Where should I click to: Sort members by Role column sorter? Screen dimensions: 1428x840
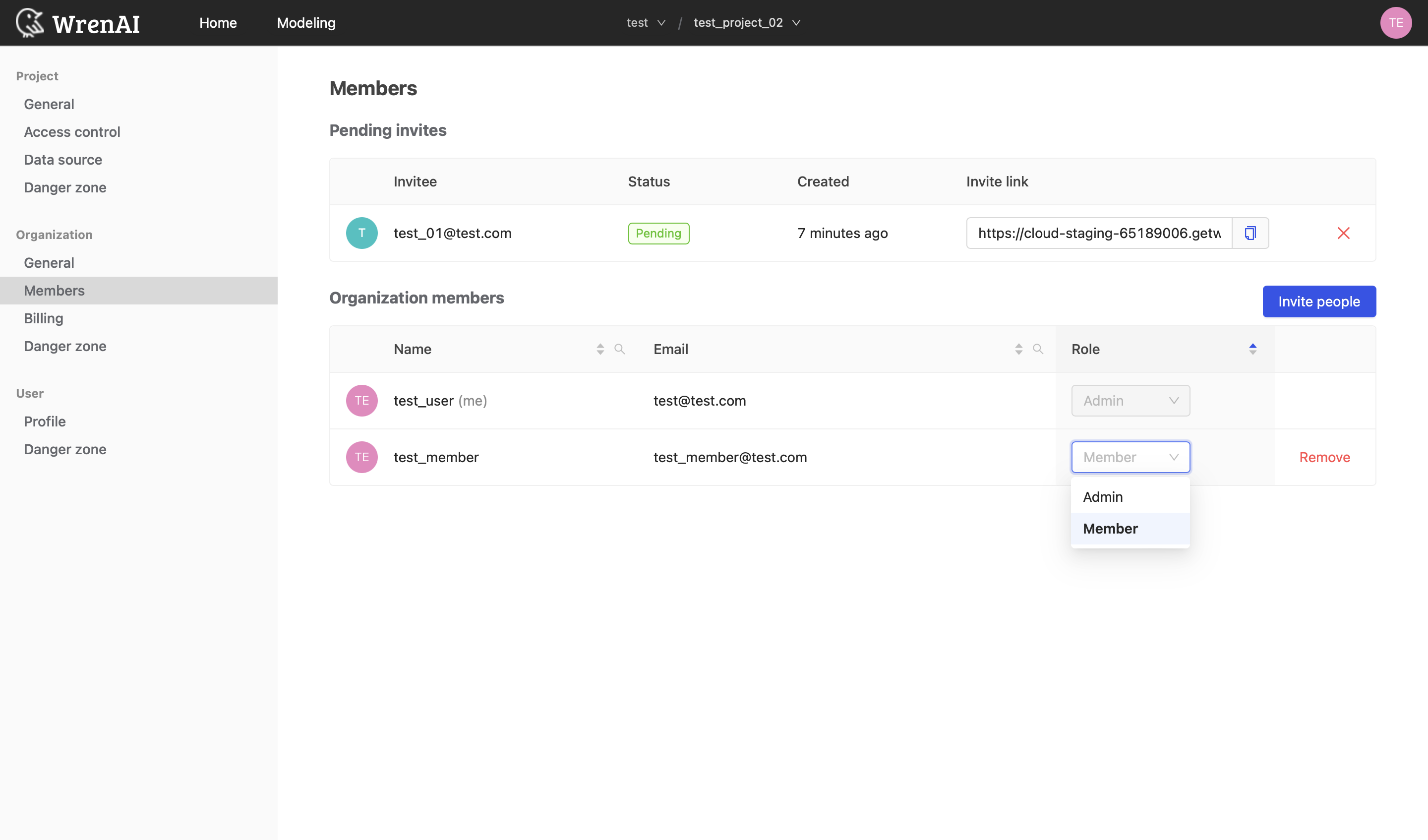point(1253,349)
